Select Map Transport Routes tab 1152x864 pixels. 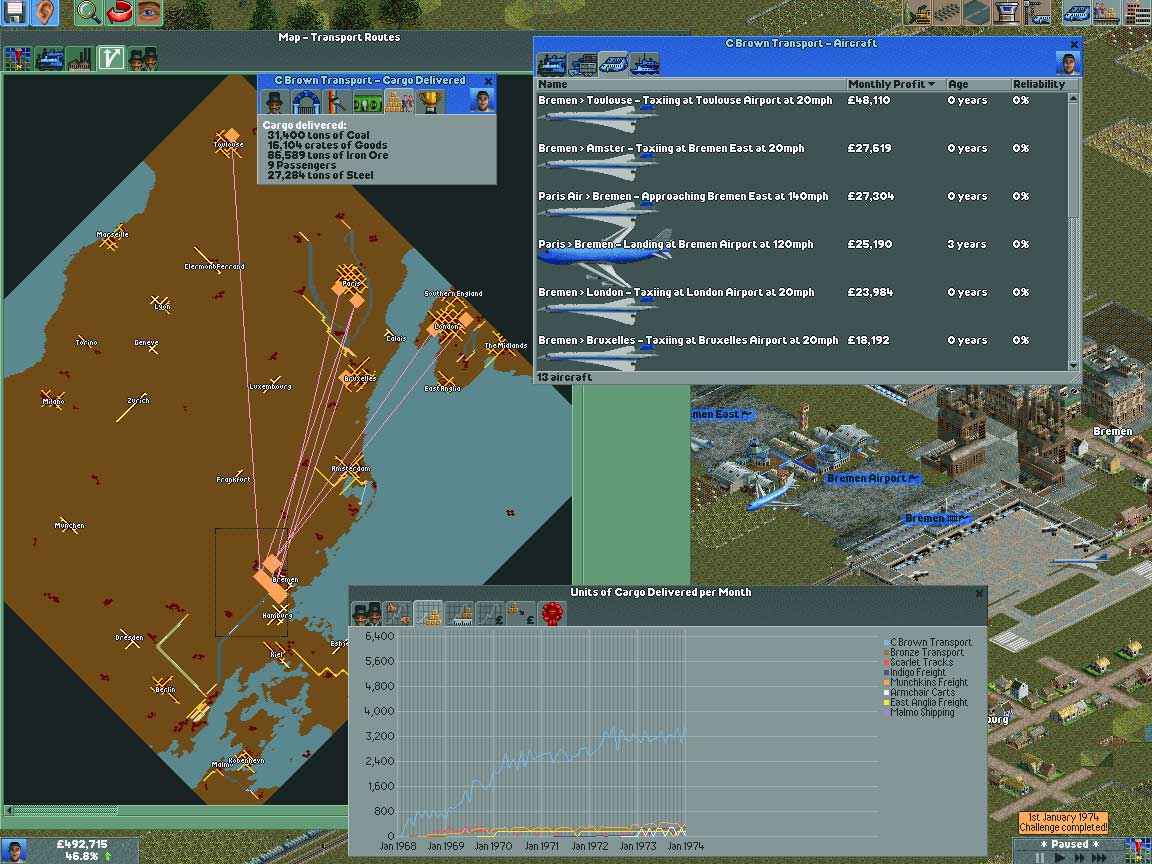pyautogui.click(x=111, y=59)
